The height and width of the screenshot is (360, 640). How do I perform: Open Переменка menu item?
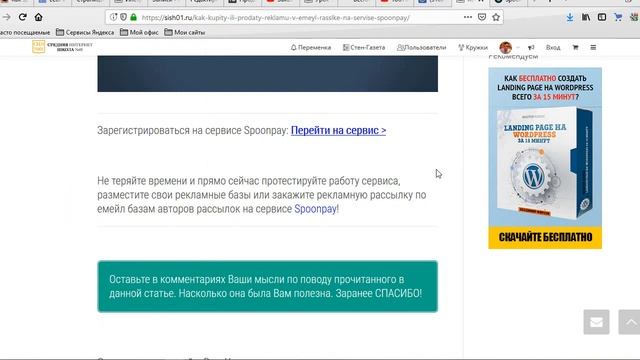[311, 47]
